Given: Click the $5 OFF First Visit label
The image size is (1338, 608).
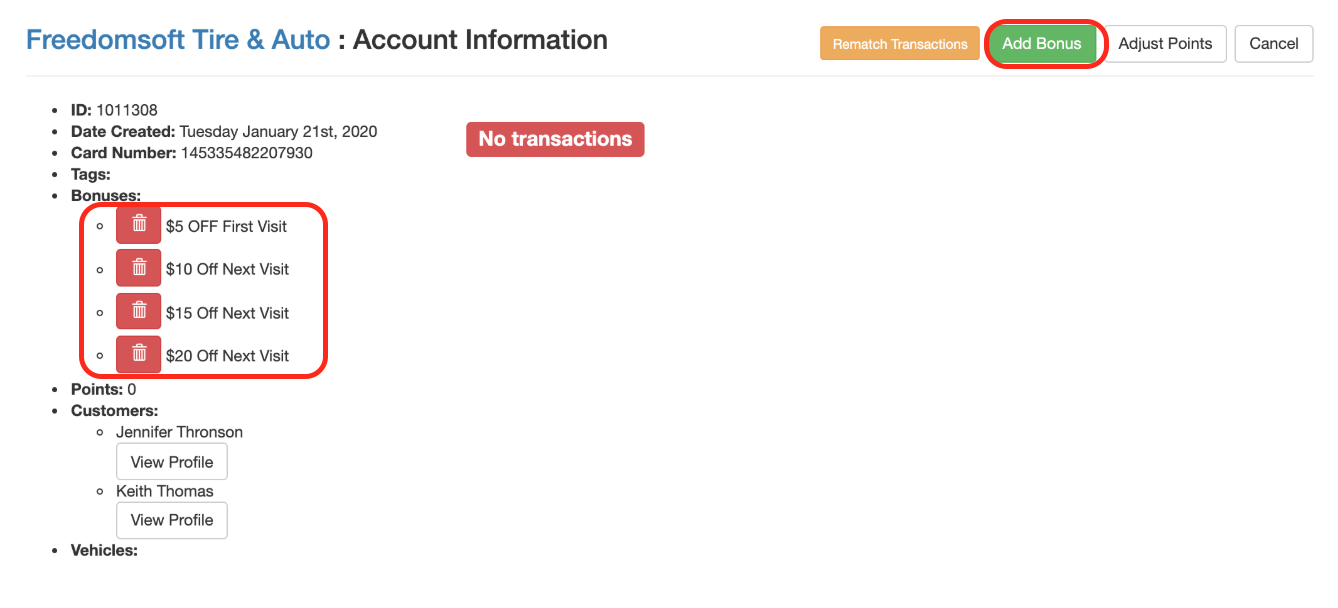Looking at the screenshot, I should pos(226,226).
